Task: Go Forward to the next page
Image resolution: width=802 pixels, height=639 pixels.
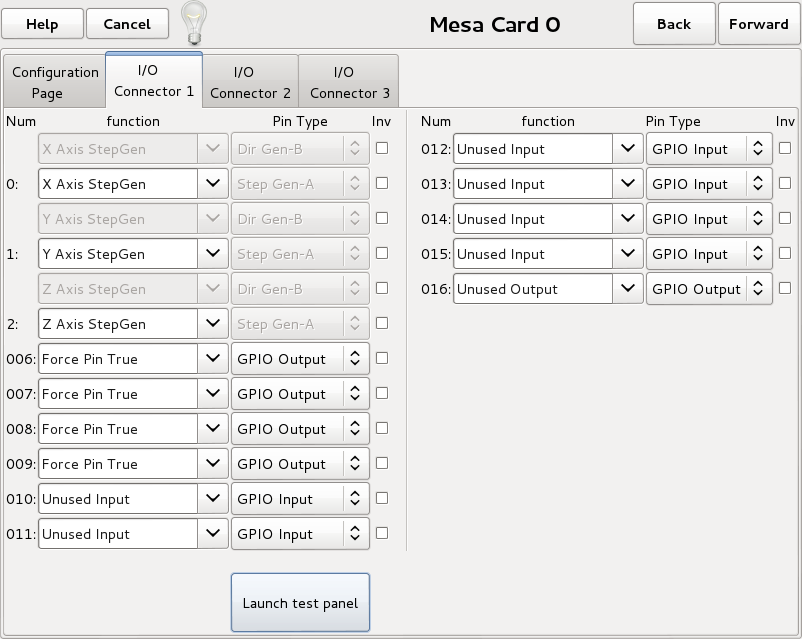Action: pyautogui.click(x=759, y=24)
